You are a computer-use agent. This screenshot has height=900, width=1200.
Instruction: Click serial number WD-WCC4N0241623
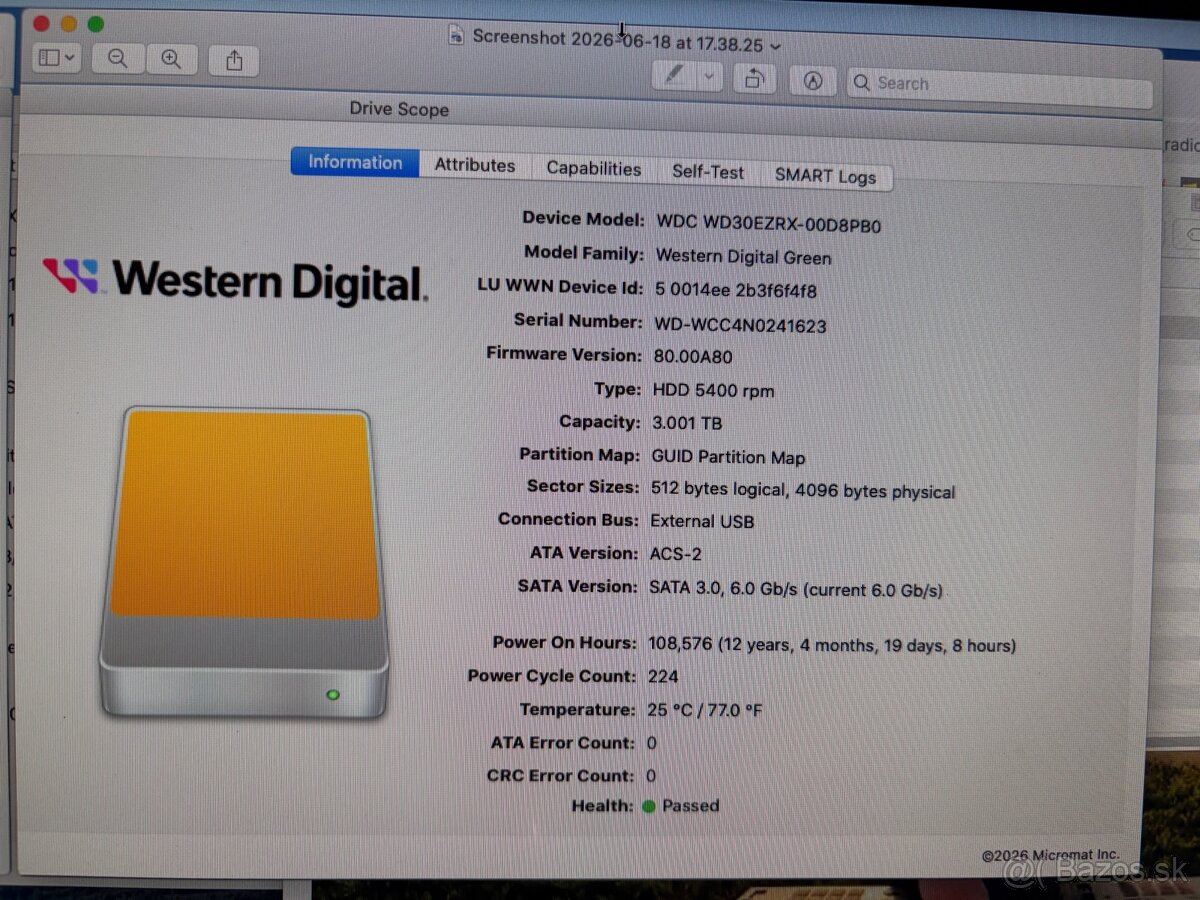(x=740, y=325)
